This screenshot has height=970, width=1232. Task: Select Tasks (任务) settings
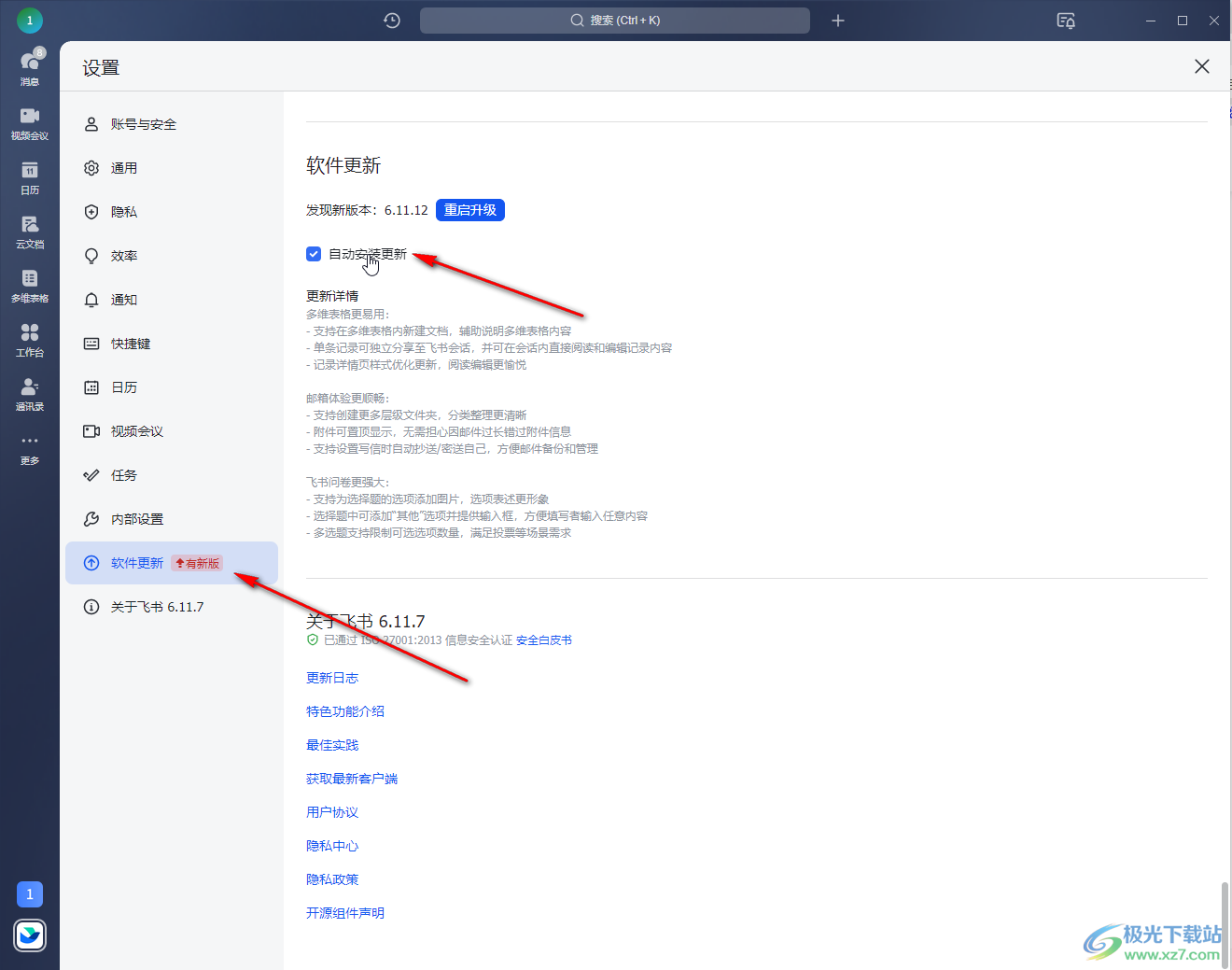point(172,475)
